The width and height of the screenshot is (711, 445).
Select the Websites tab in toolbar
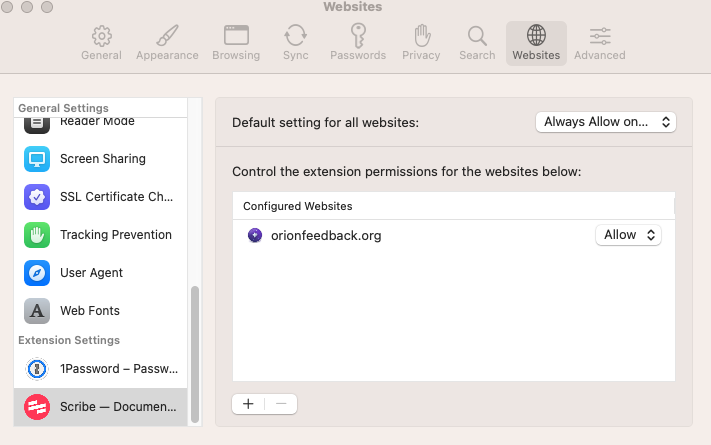click(x=536, y=43)
